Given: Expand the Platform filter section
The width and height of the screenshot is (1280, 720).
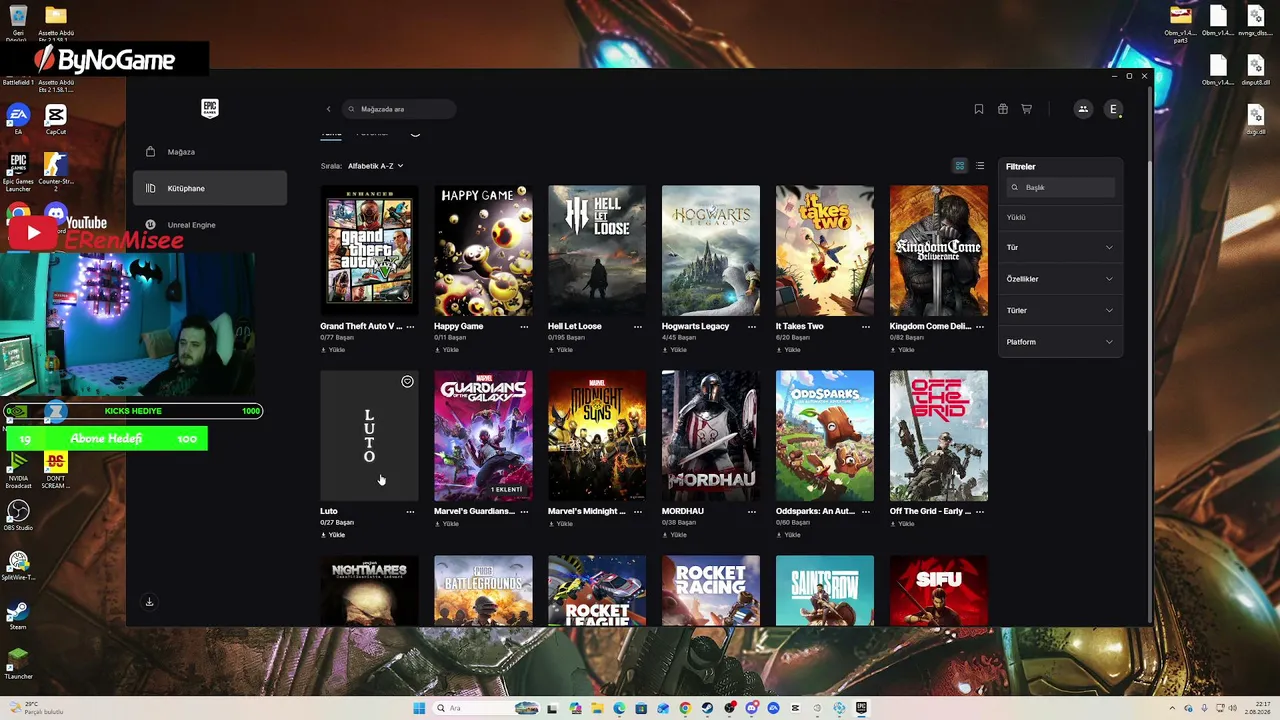Looking at the screenshot, I should (x=1060, y=342).
